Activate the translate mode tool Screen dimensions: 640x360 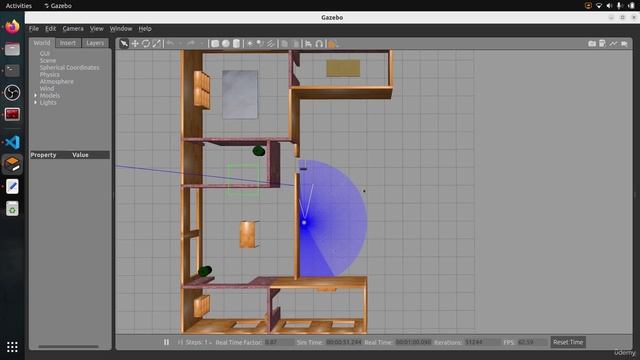(135, 44)
